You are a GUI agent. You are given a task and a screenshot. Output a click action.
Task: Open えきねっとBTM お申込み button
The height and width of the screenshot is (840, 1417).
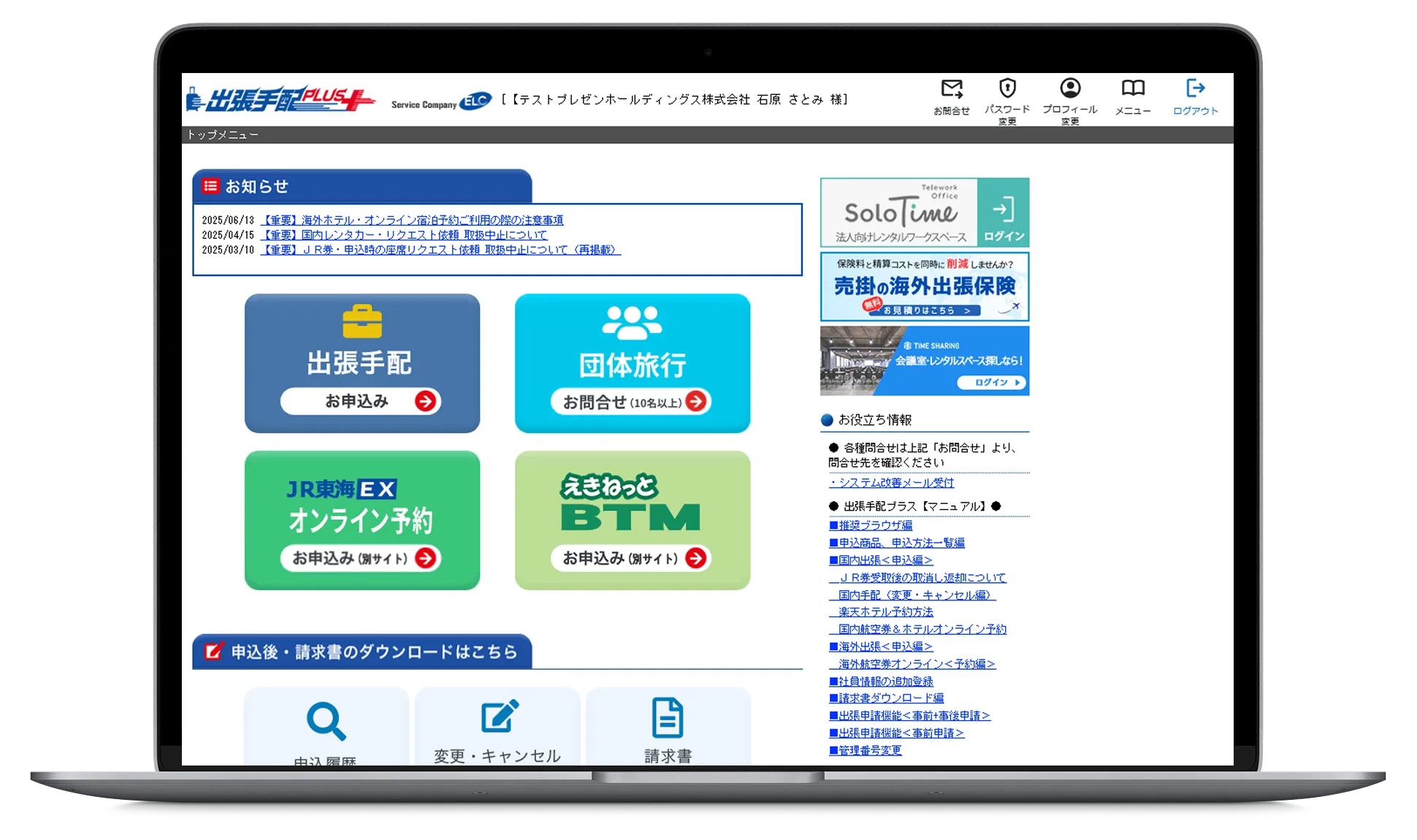point(631,558)
